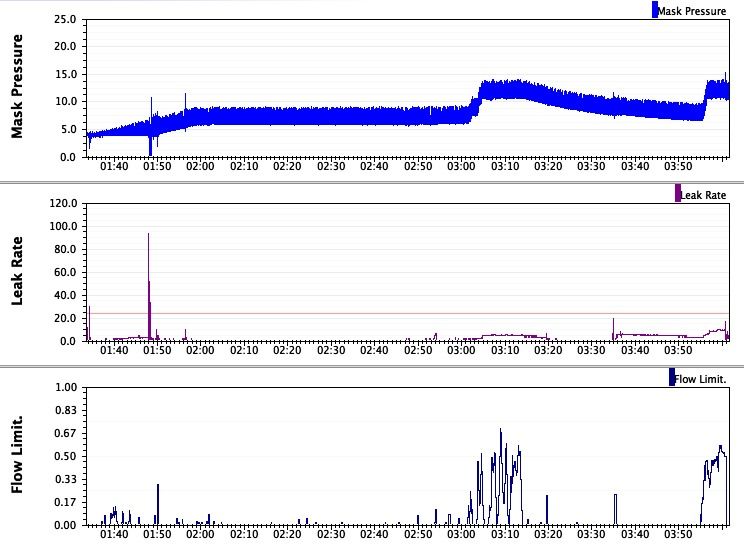Click the vertical Mask Pressure graph title

point(17,87)
